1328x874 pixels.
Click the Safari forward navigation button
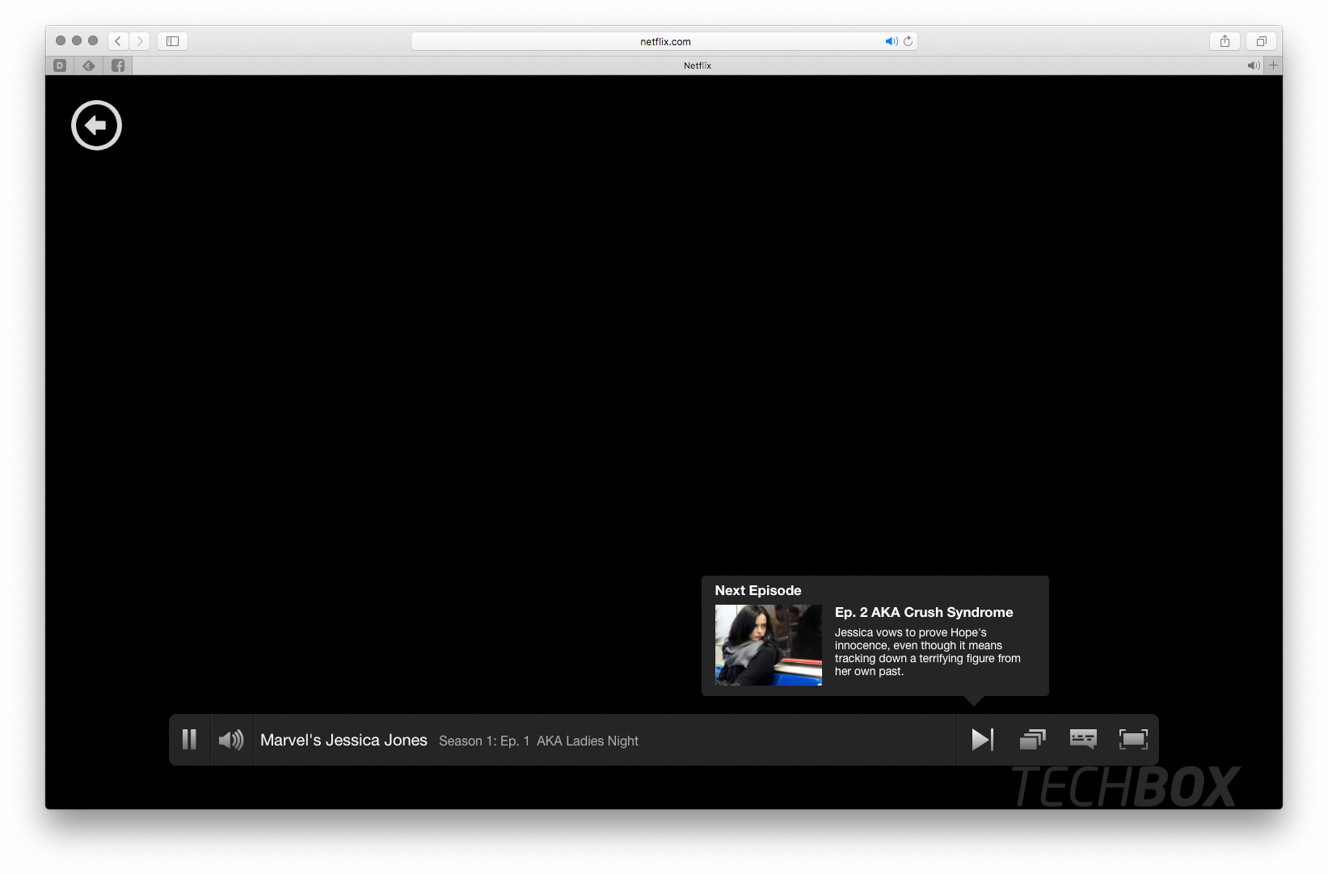141,41
